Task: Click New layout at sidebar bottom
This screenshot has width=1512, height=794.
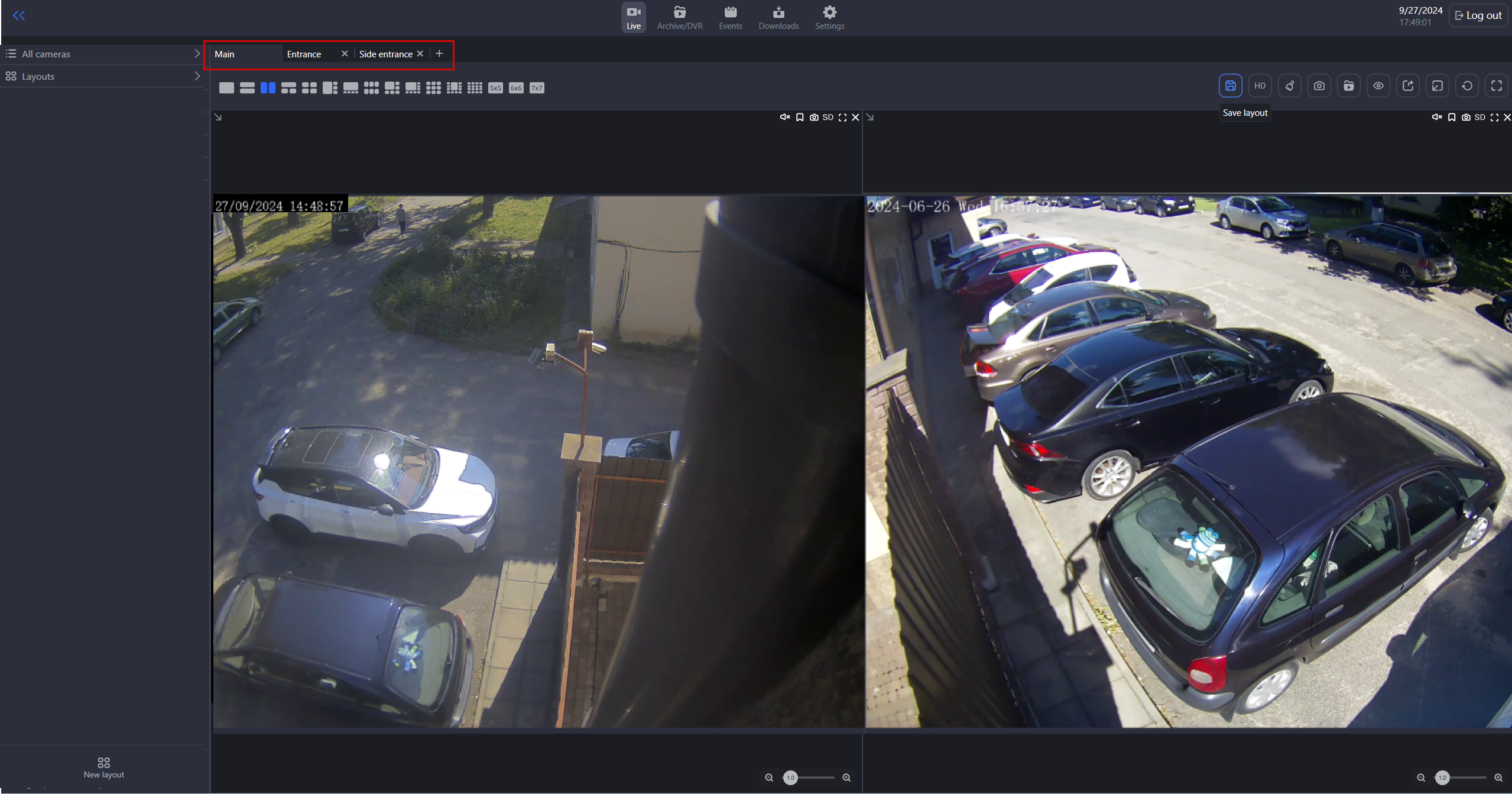Action: [103, 767]
